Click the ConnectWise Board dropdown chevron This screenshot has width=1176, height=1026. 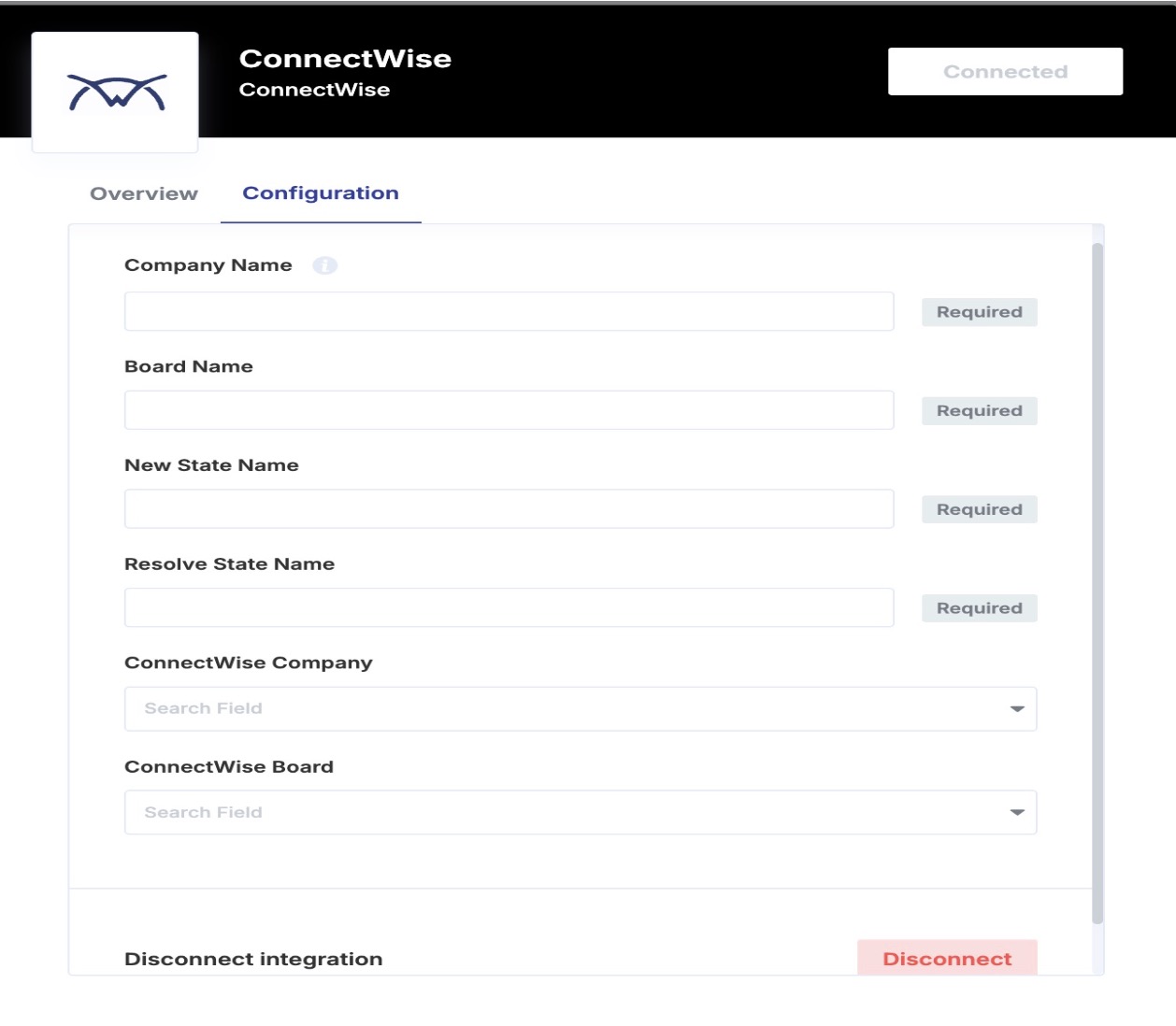click(x=1019, y=812)
